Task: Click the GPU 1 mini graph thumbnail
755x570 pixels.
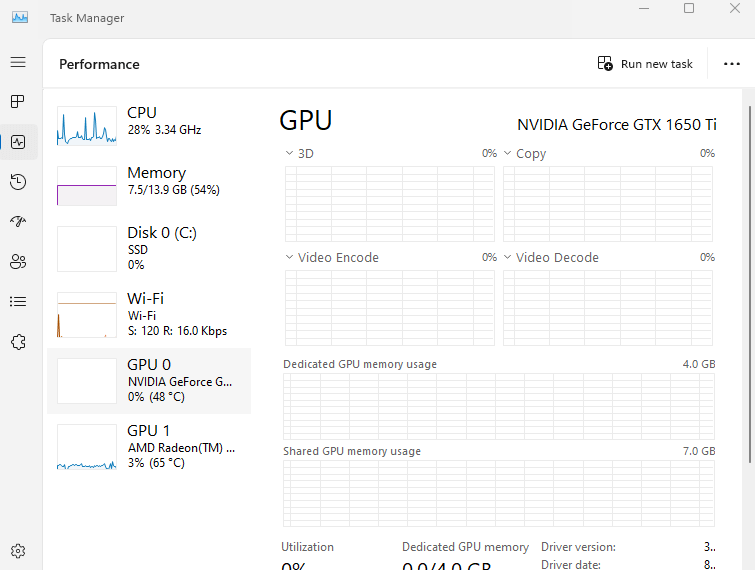Action: pyautogui.click(x=87, y=447)
